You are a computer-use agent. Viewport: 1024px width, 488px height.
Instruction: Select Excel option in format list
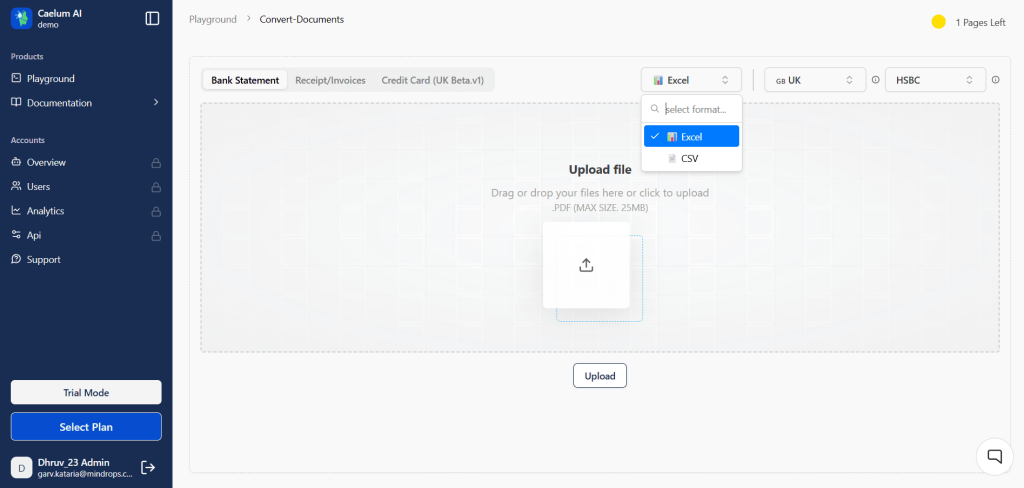click(692, 137)
